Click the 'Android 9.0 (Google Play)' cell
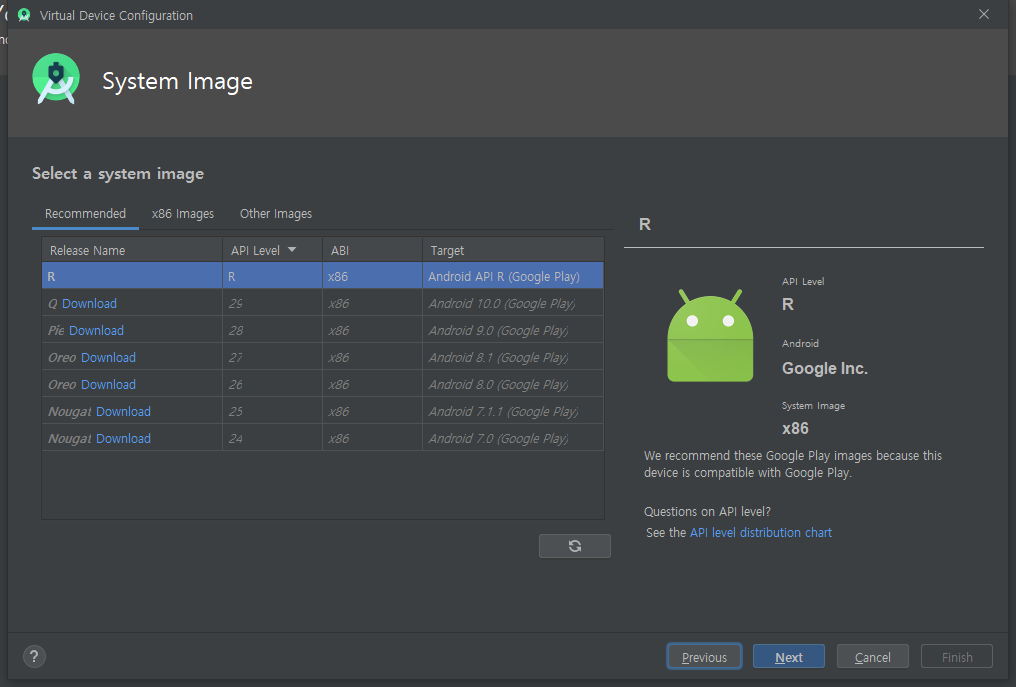This screenshot has width=1016, height=687. 513,331
